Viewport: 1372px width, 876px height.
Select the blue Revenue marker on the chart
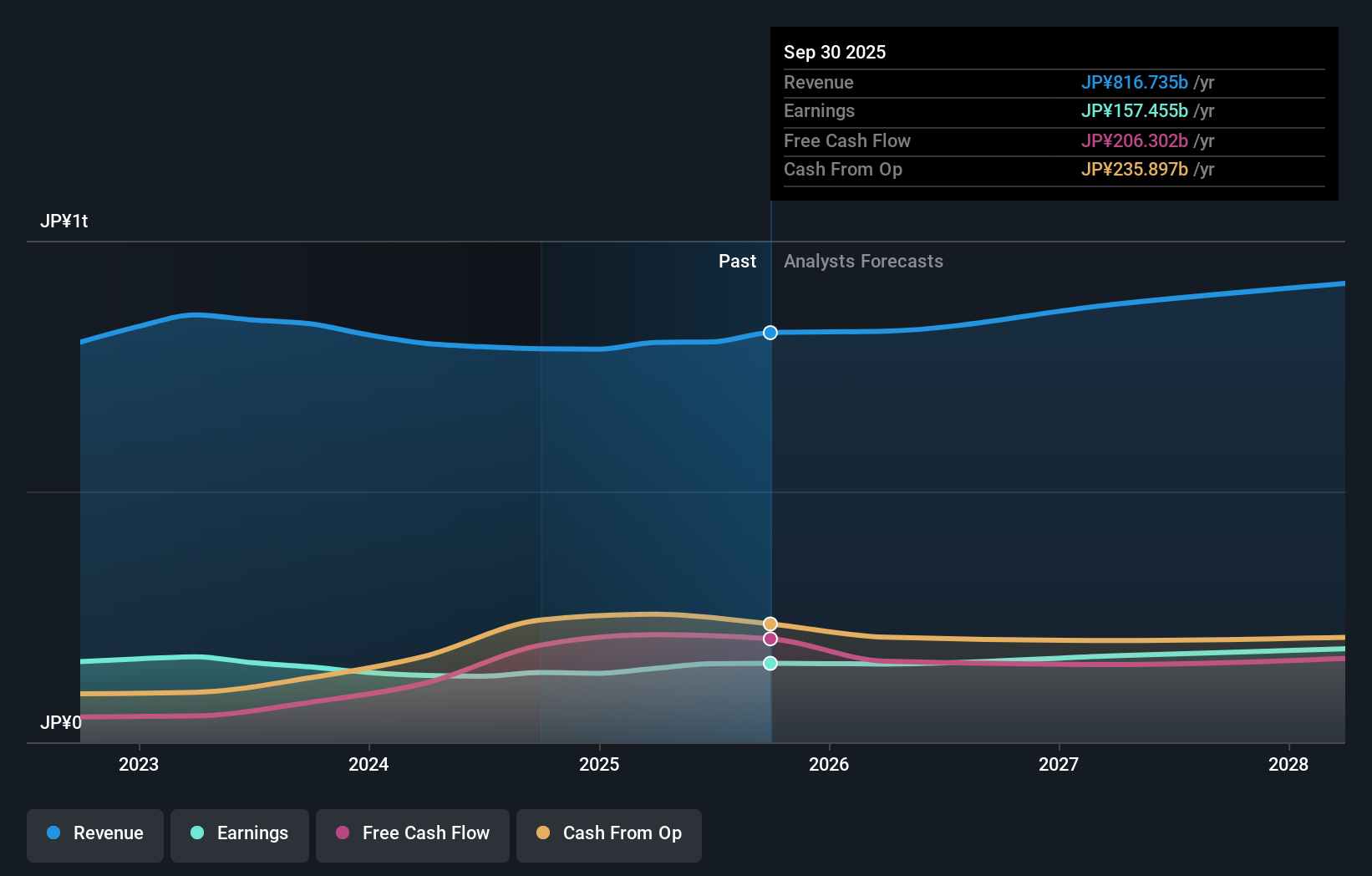coord(770,332)
